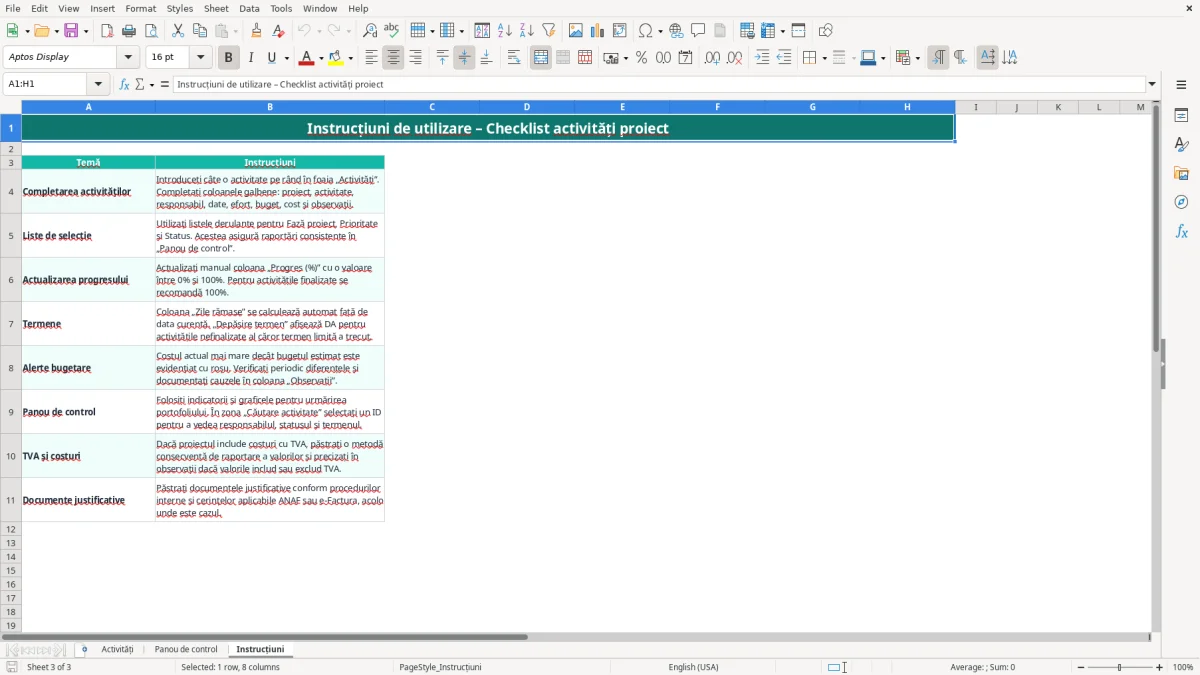Add a decimal place
Viewport: 1200px width, 675px height.
tap(712, 58)
